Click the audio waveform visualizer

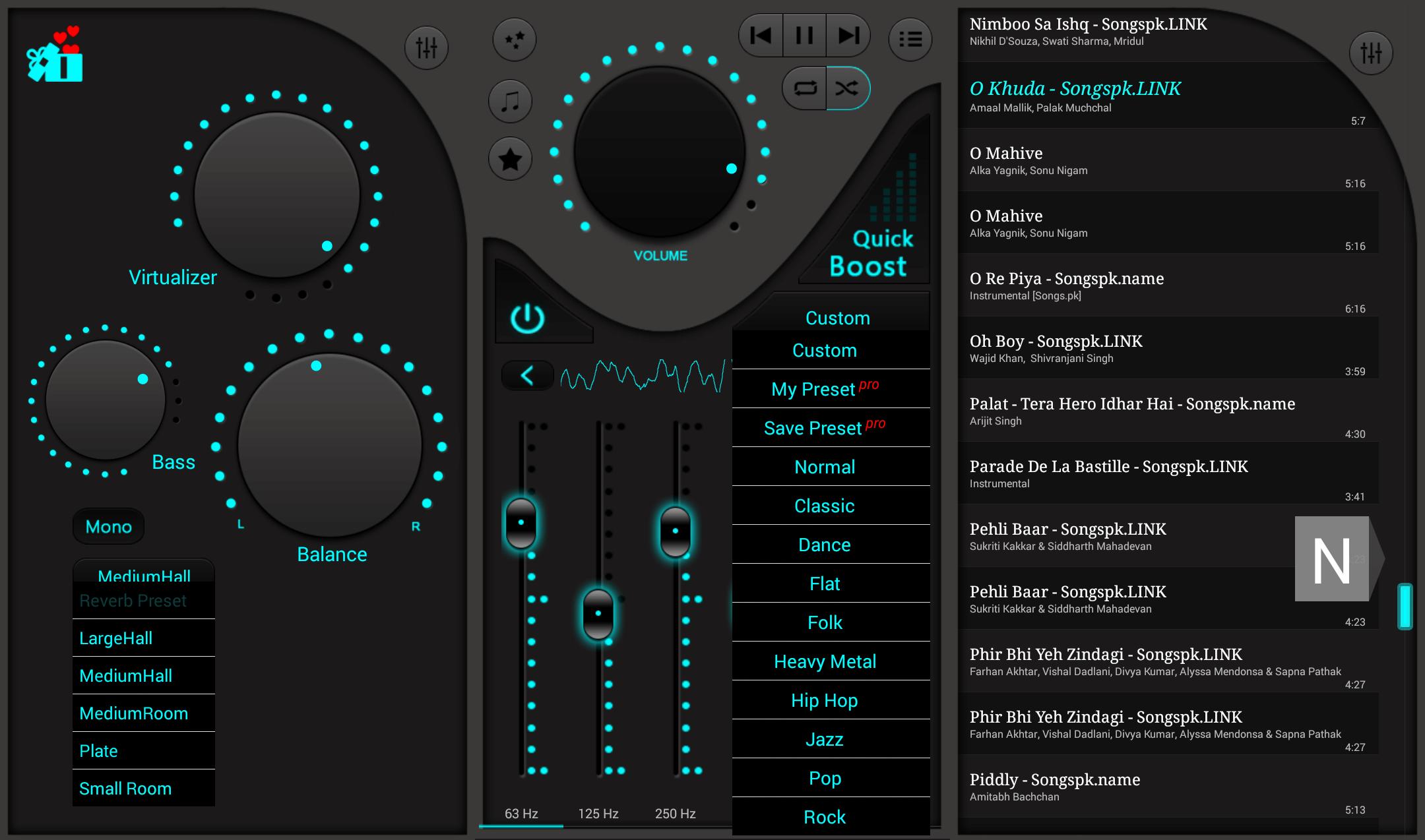[645, 376]
